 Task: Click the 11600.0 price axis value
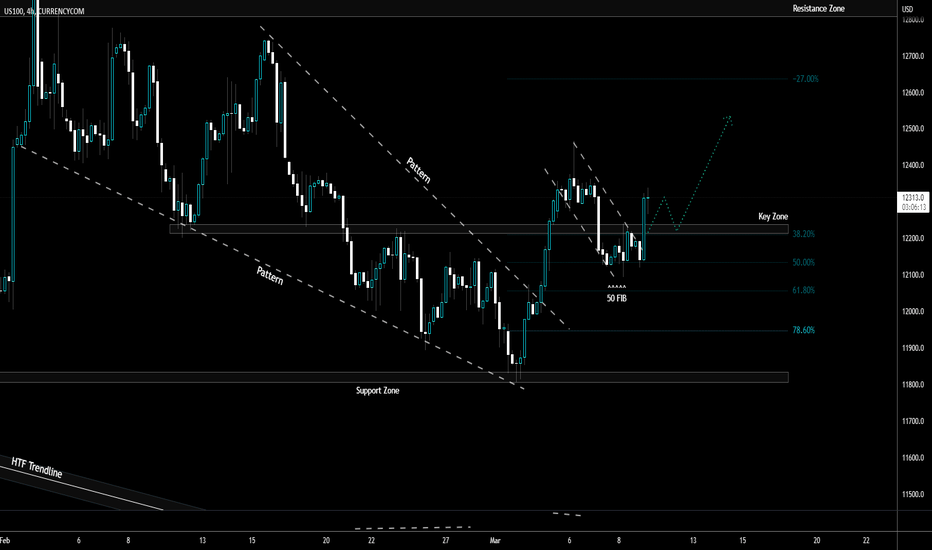[x=913, y=458]
